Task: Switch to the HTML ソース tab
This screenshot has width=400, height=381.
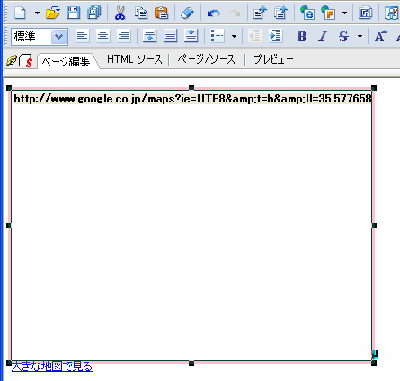Action: (135, 60)
